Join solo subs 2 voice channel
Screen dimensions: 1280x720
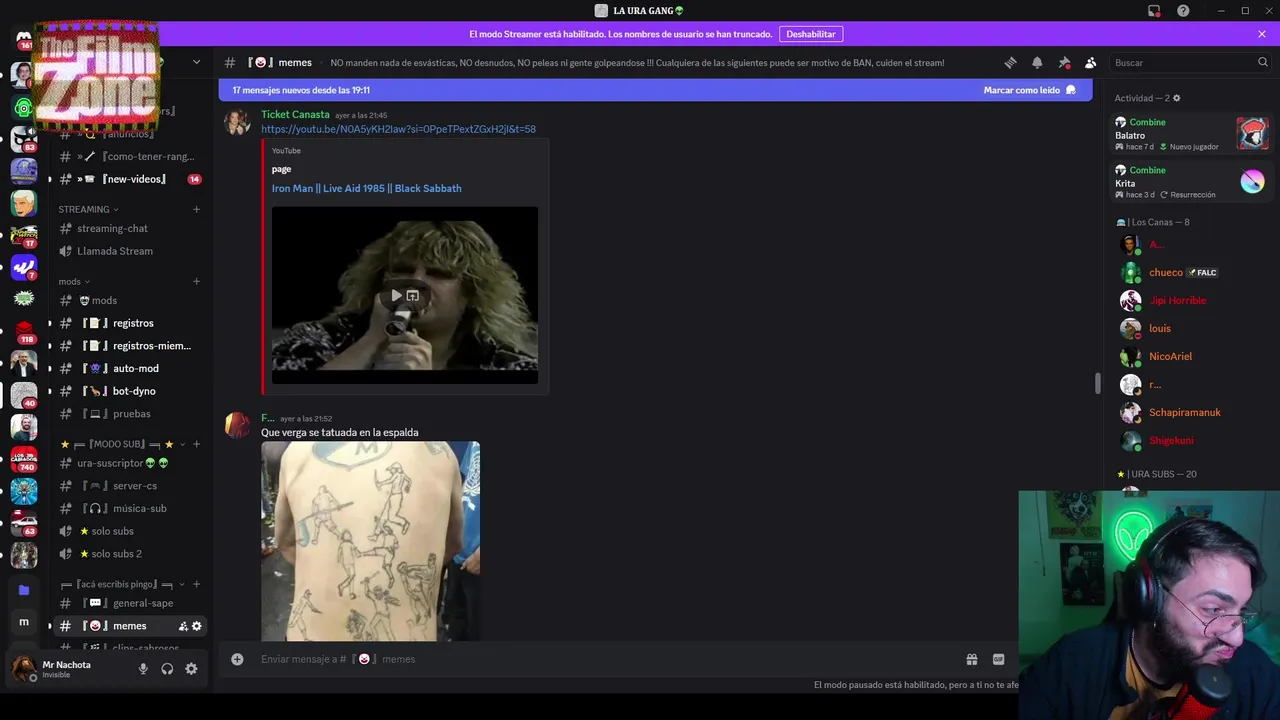pos(129,554)
